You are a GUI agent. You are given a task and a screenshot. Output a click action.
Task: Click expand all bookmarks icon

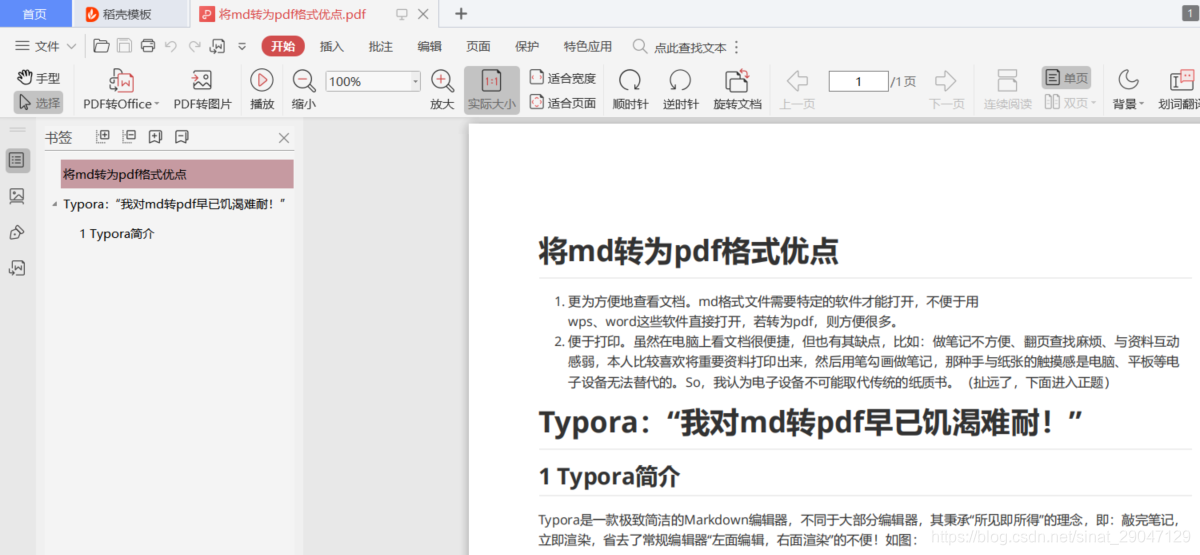tap(102, 137)
